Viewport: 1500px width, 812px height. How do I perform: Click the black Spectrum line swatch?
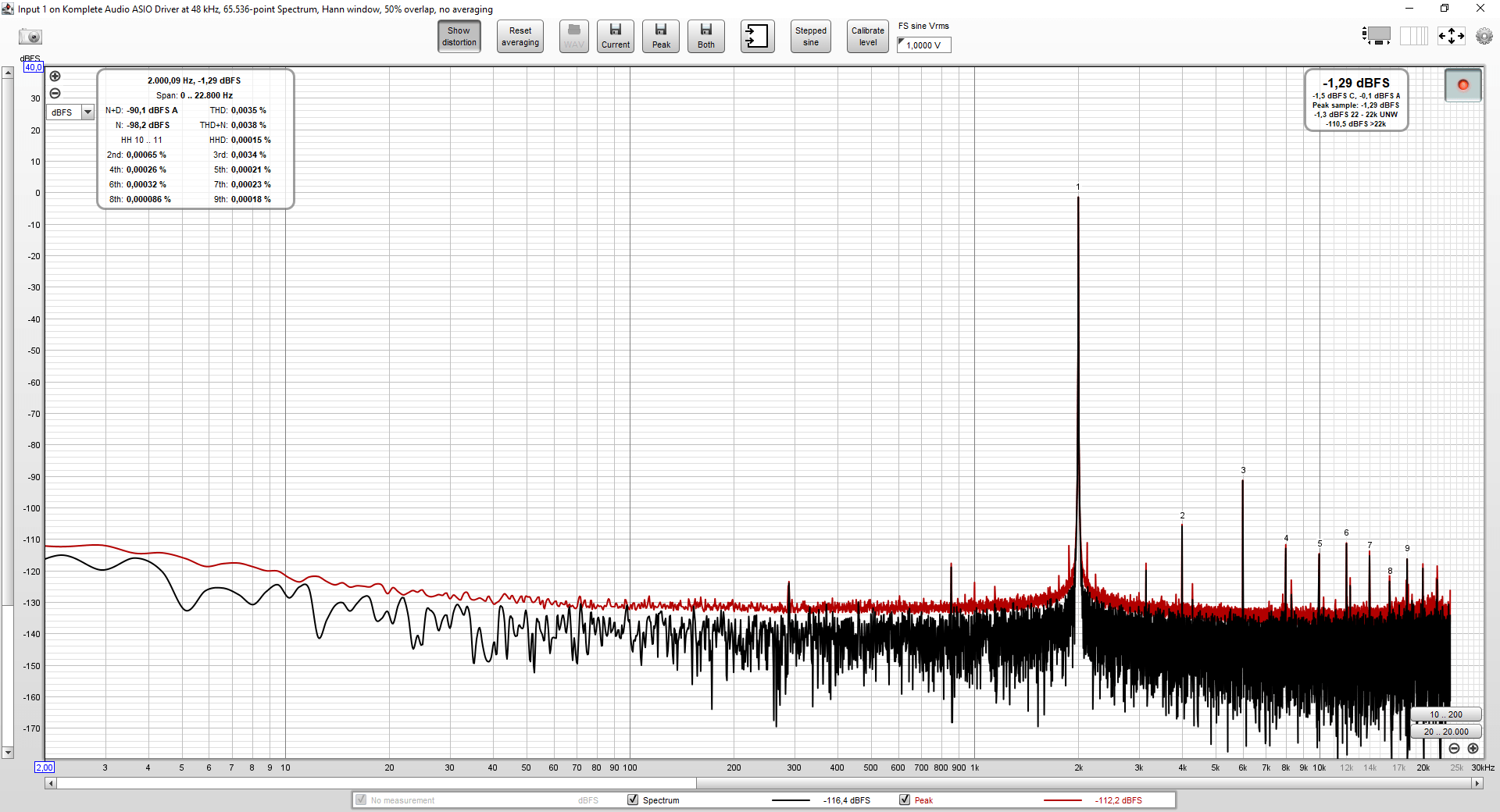click(x=791, y=800)
